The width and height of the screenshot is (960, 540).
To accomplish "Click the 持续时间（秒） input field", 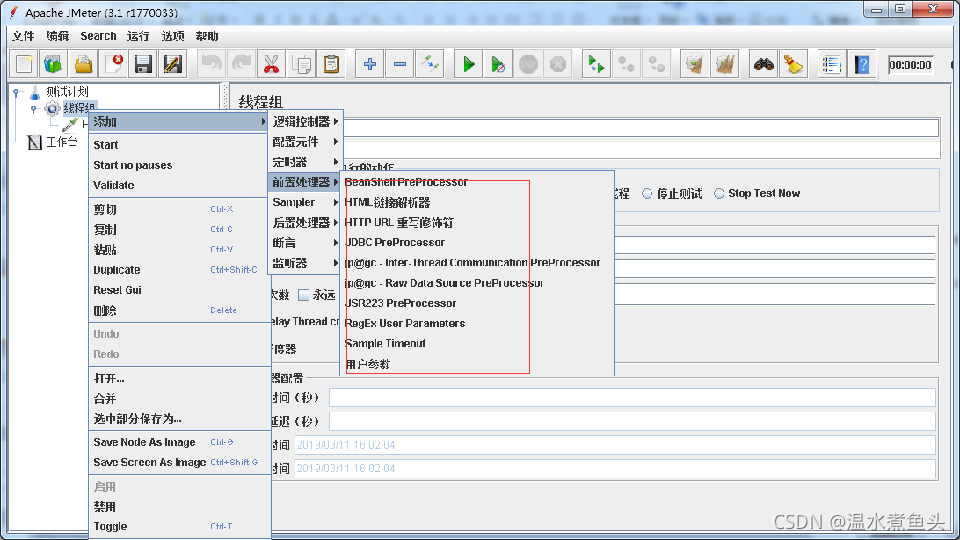I will 632,398.
